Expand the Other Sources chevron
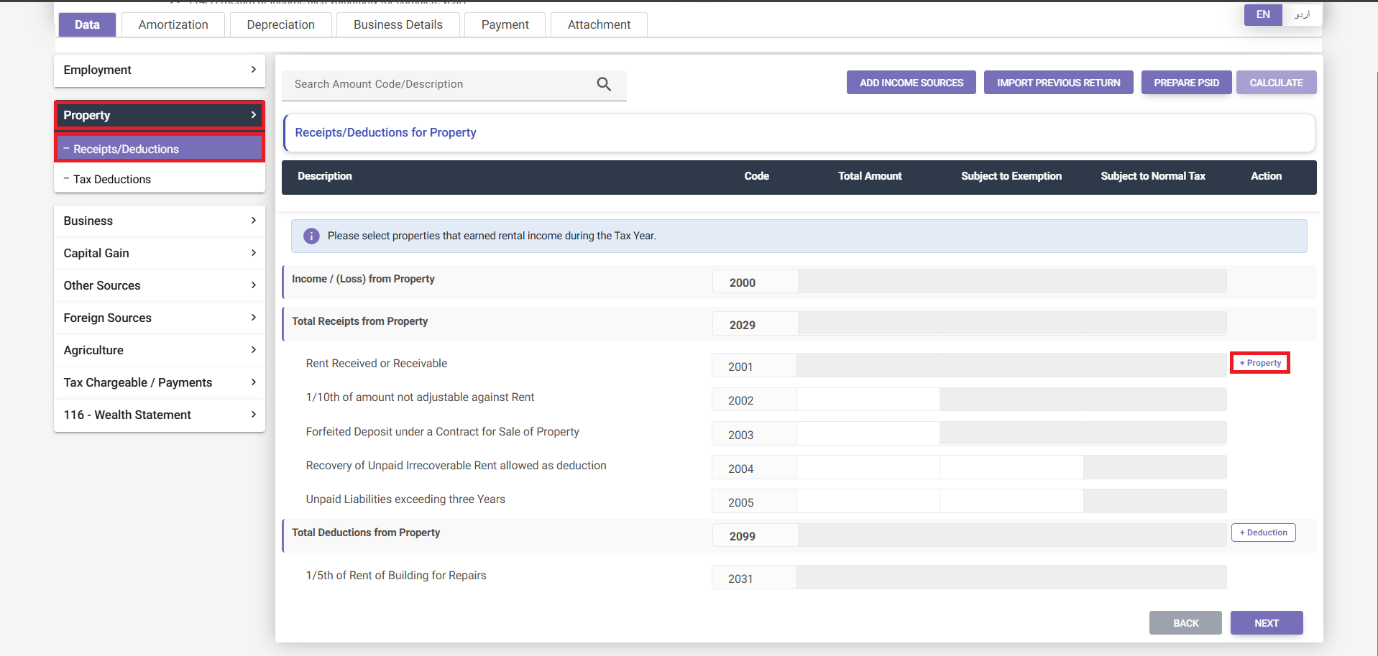This screenshot has width=1378, height=656. [253, 285]
